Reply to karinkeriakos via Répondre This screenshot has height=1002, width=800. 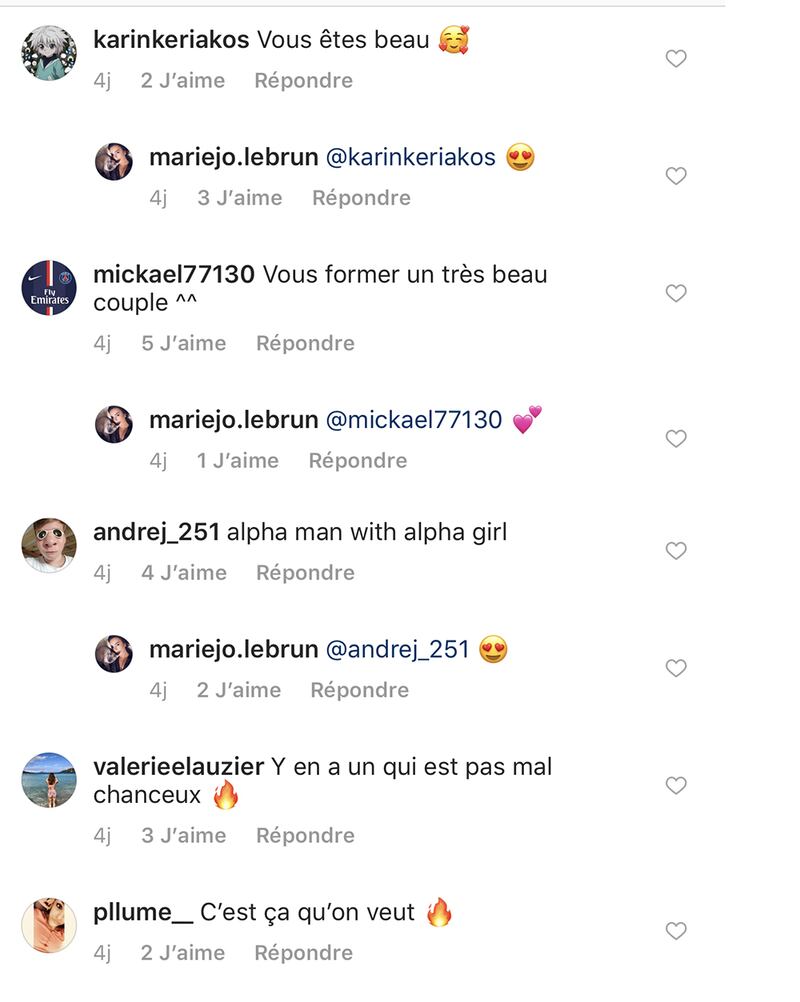(304, 81)
